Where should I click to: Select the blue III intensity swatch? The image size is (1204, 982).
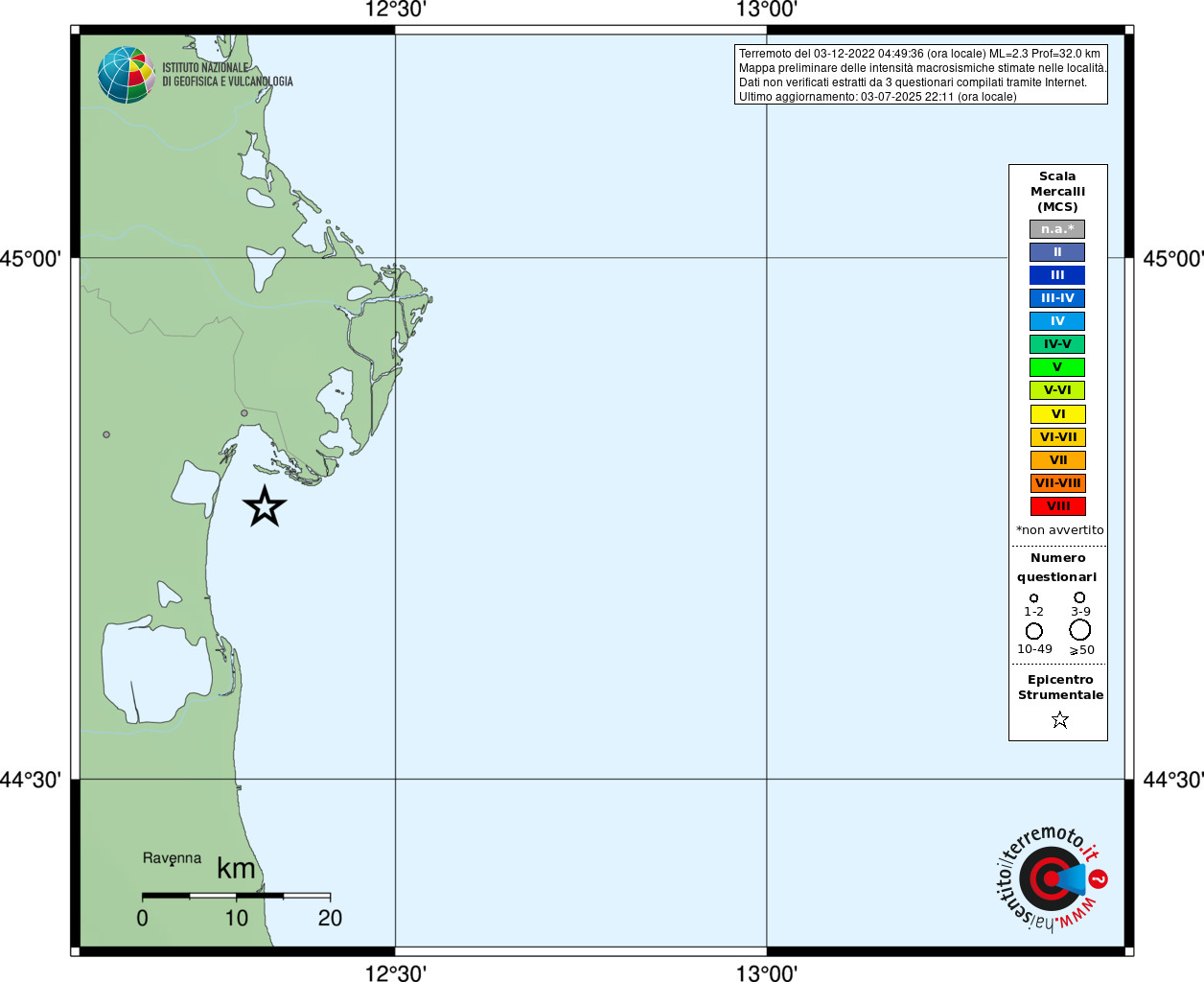coord(1057,275)
